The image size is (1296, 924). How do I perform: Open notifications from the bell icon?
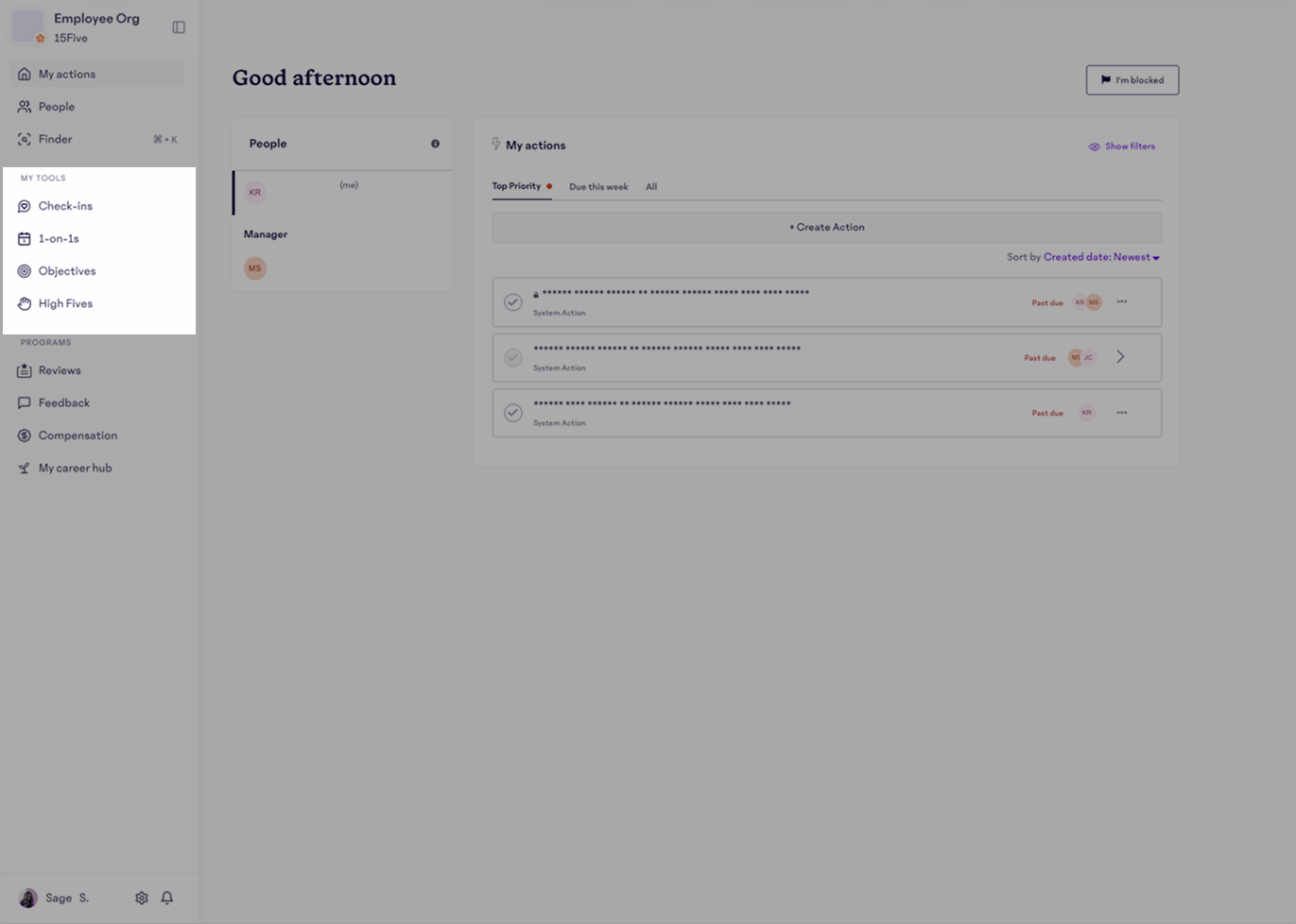coord(166,898)
